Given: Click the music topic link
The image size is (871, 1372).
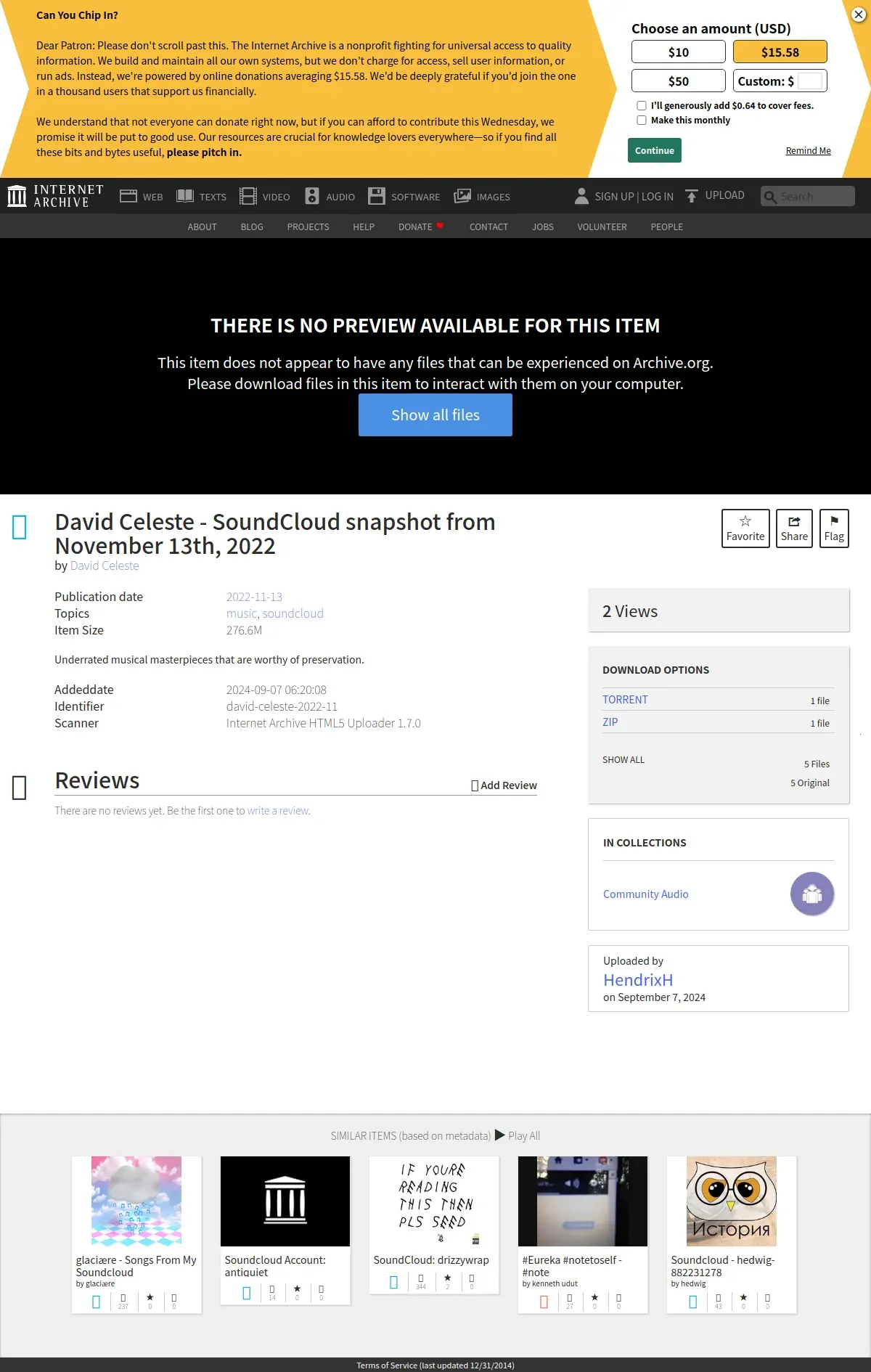Looking at the screenshot, I should (242, 613).
